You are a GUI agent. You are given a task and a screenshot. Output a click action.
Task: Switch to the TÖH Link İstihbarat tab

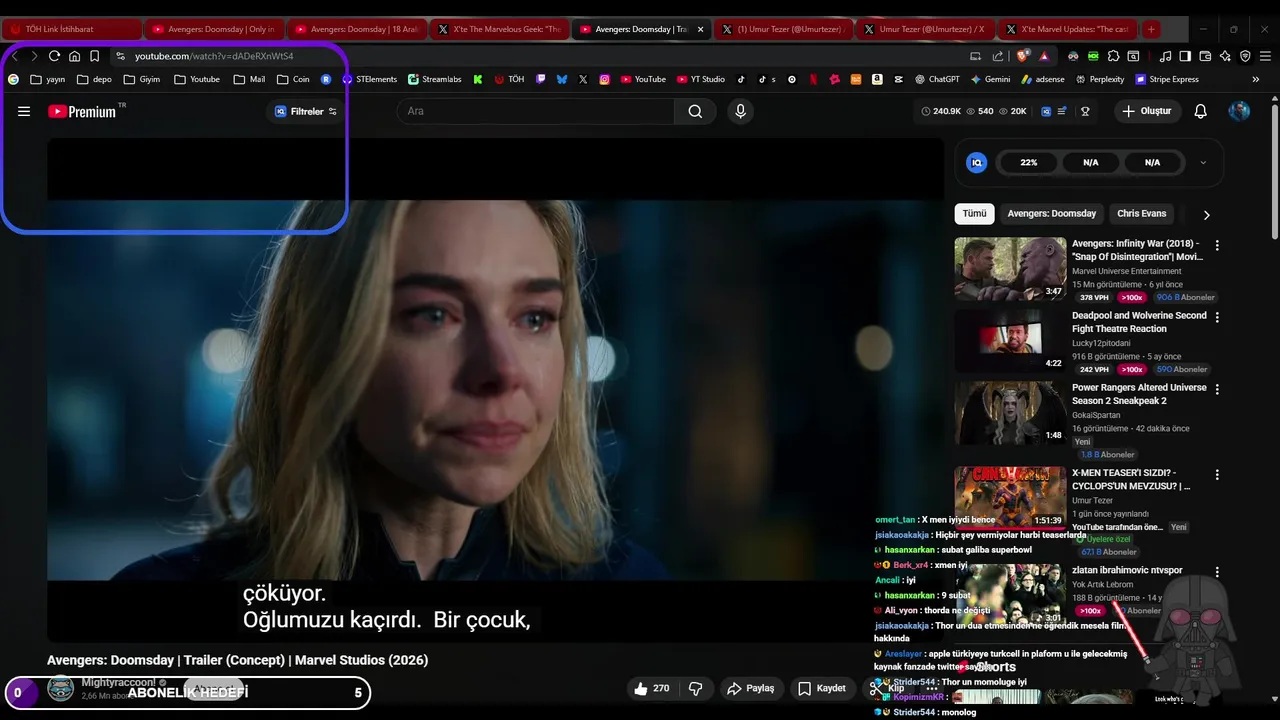tap(70, 29)
